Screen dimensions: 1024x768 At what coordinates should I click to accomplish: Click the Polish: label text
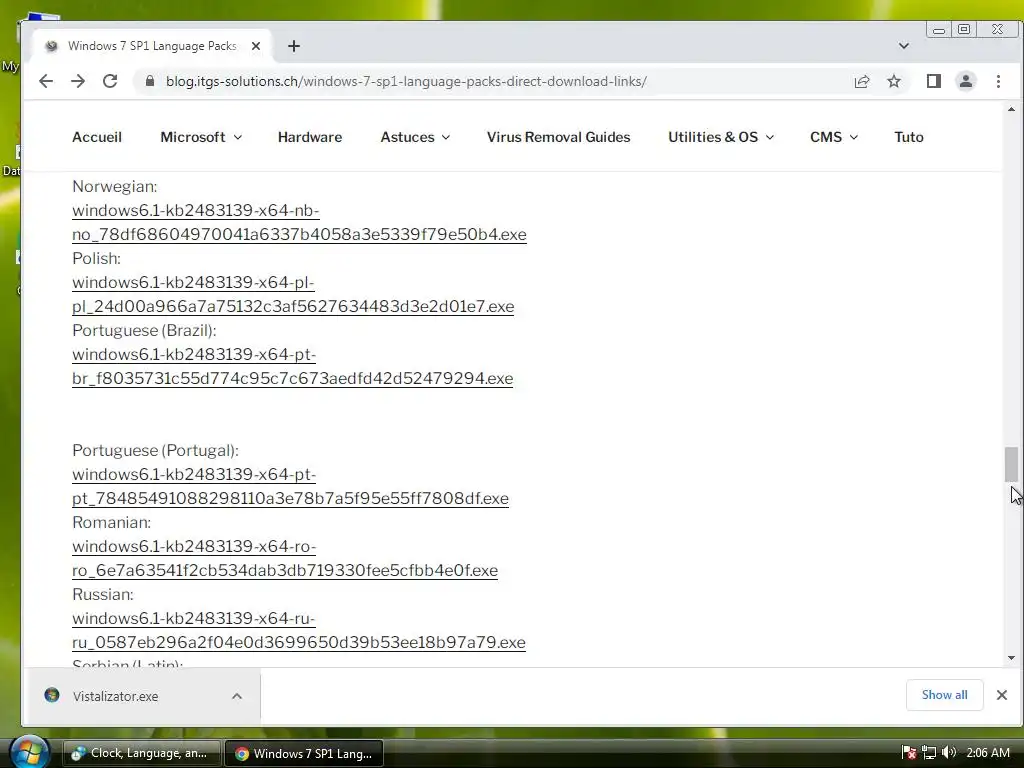point(97,258)
